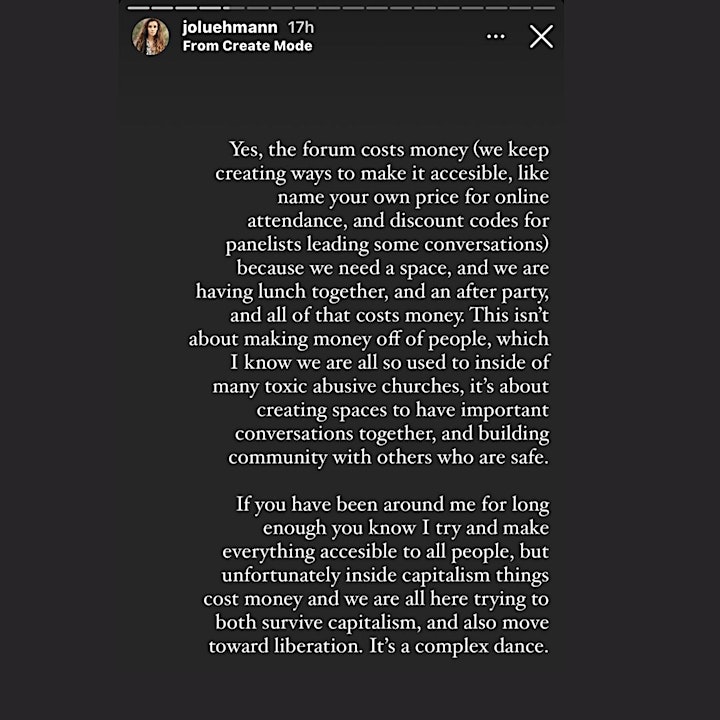Open the three-dot more options menu

pos(495,36)
